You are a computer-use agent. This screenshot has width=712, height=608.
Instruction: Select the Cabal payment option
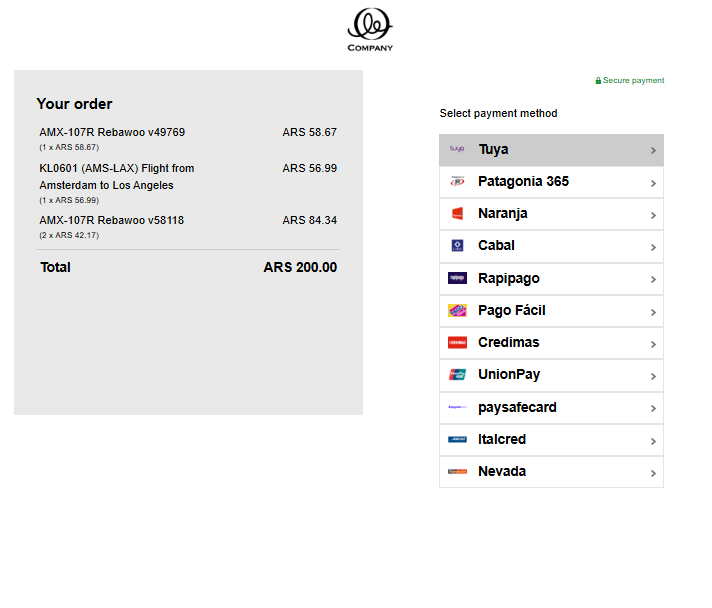pos(551,246)
